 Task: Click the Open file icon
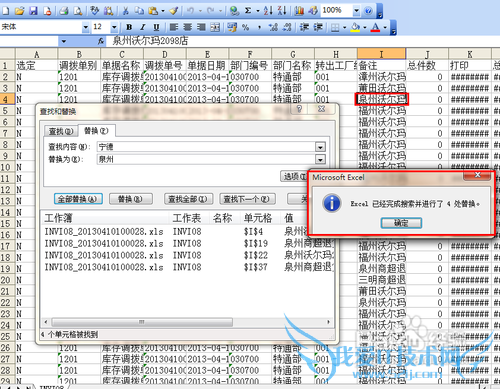point(19,11)
